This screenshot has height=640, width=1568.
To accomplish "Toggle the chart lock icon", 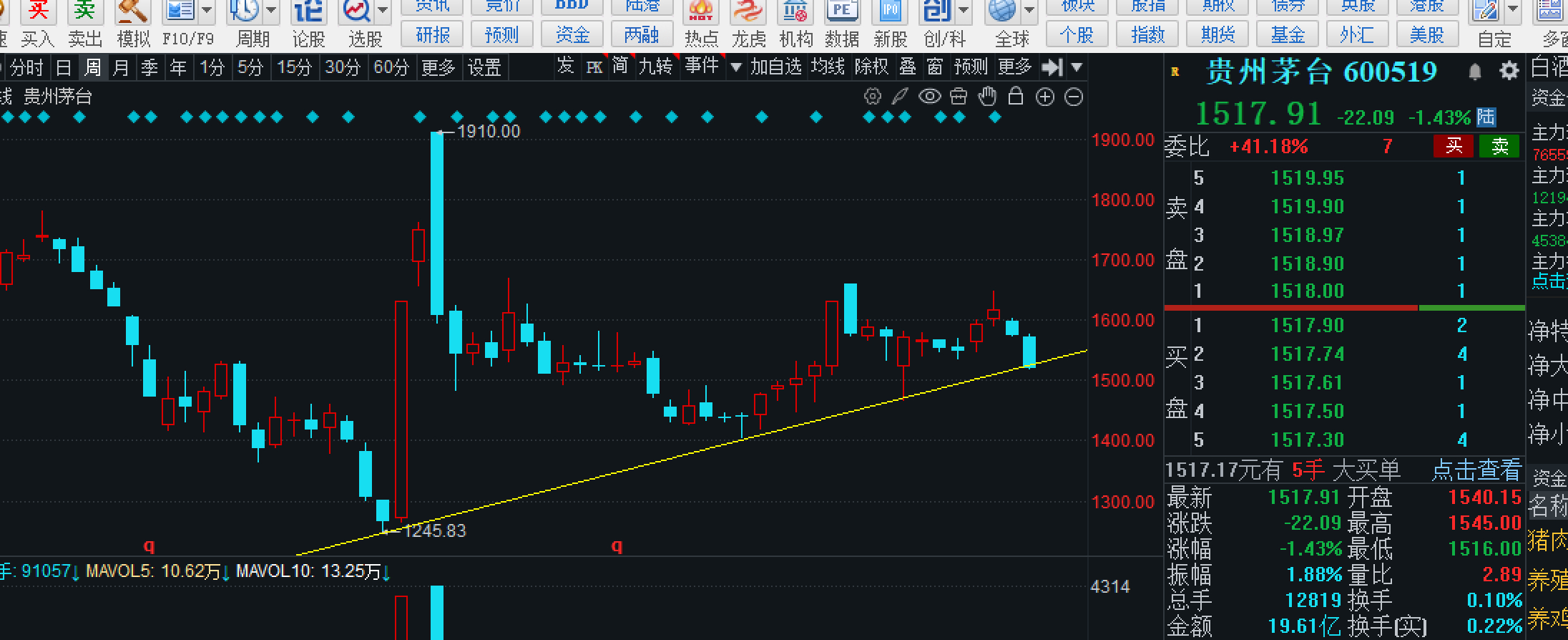I will click(1016, 96).
